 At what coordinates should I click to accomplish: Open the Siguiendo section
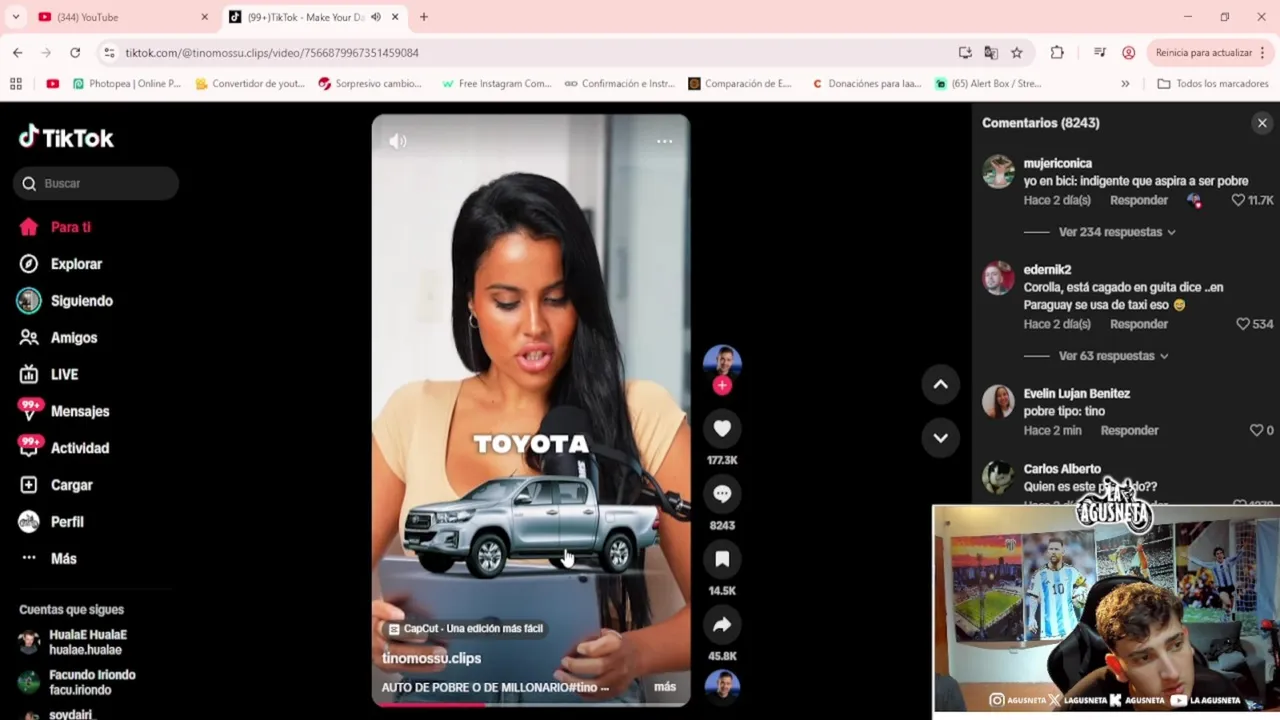tap(67, 301)
